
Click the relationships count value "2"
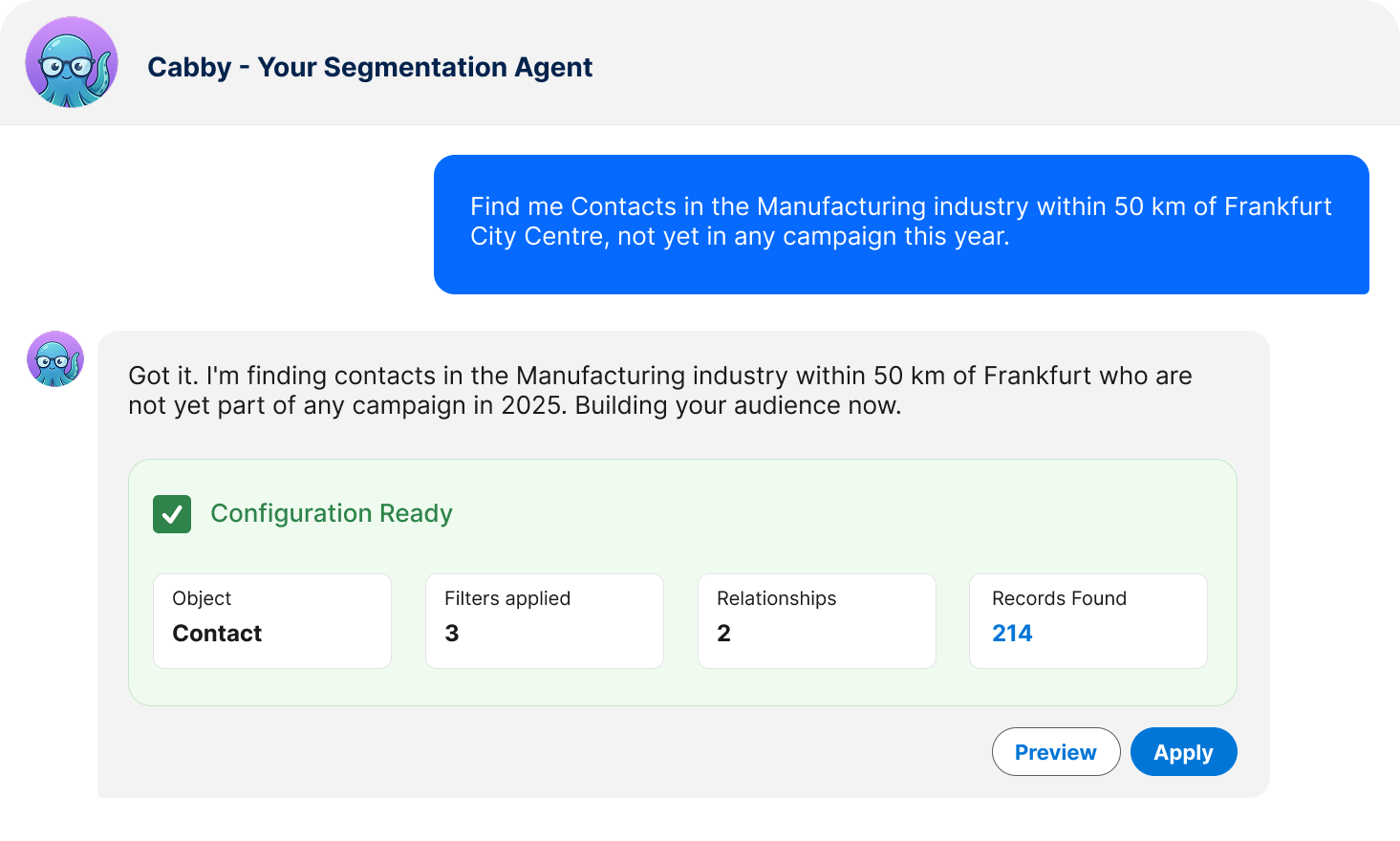[723, 634]
